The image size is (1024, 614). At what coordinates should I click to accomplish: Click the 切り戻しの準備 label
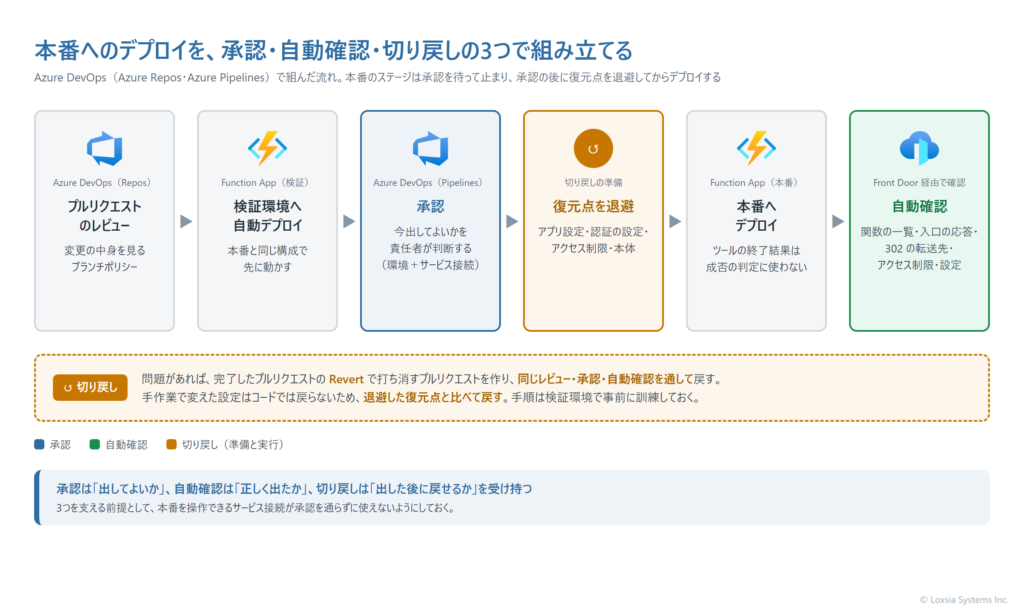coord(593,183)
